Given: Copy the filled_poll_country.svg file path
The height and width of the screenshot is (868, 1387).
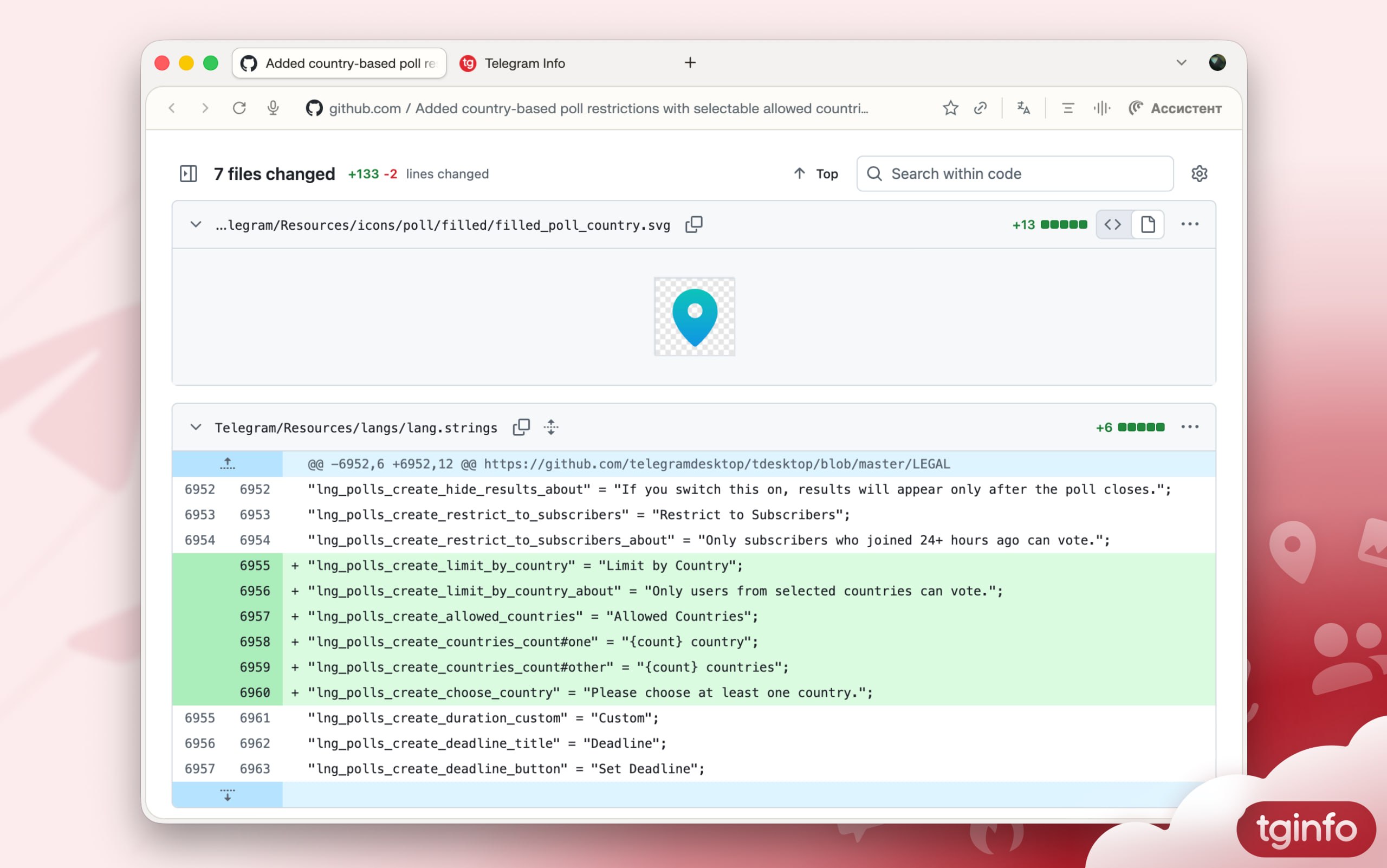Looking at the screenshot, I should coord(693,224).
